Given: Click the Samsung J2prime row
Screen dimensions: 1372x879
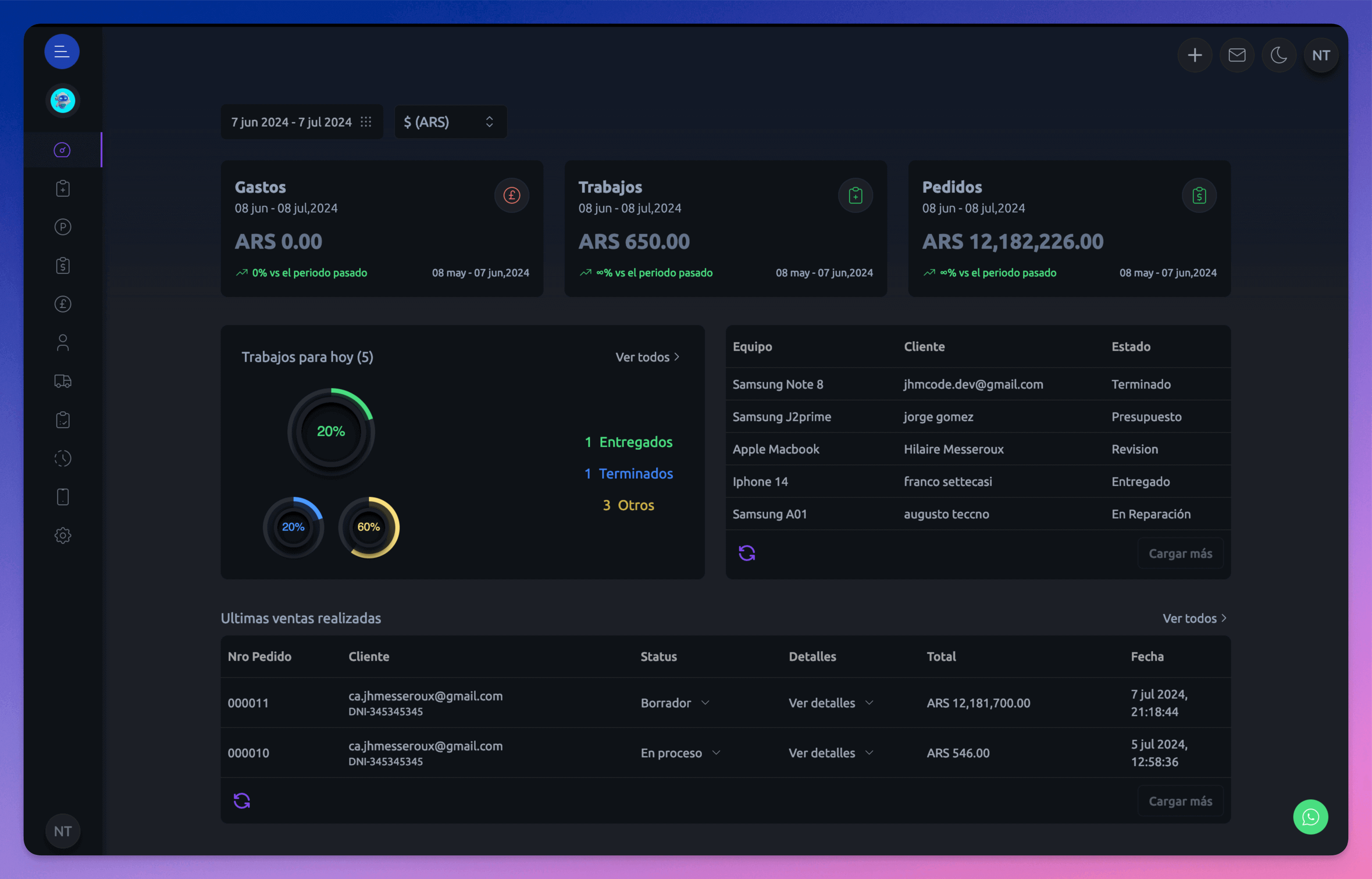Looking at the screenshot, I should click(978, 416).
